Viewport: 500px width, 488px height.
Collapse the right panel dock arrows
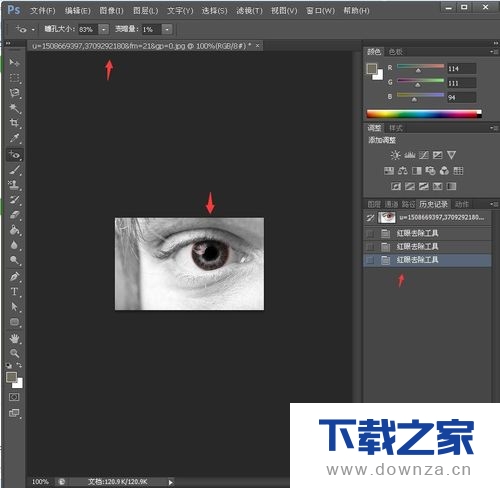(x=496, y=43)
